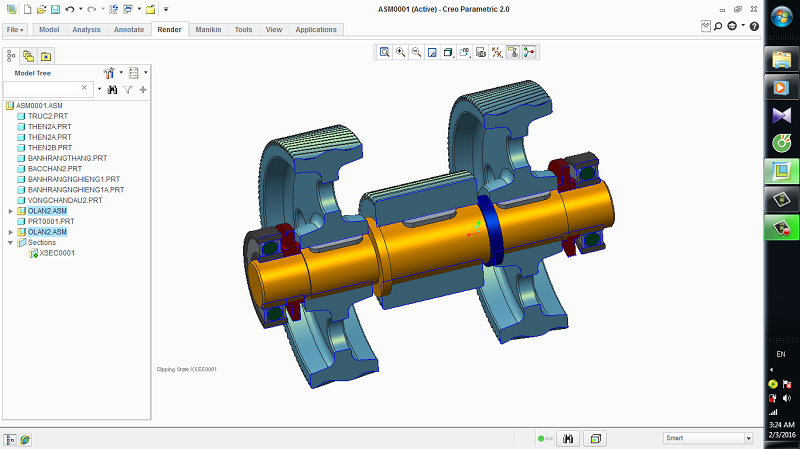The image size is (800, 449).
Task: Click the Save icon in quick access toolbar
Action: point(55,9)
